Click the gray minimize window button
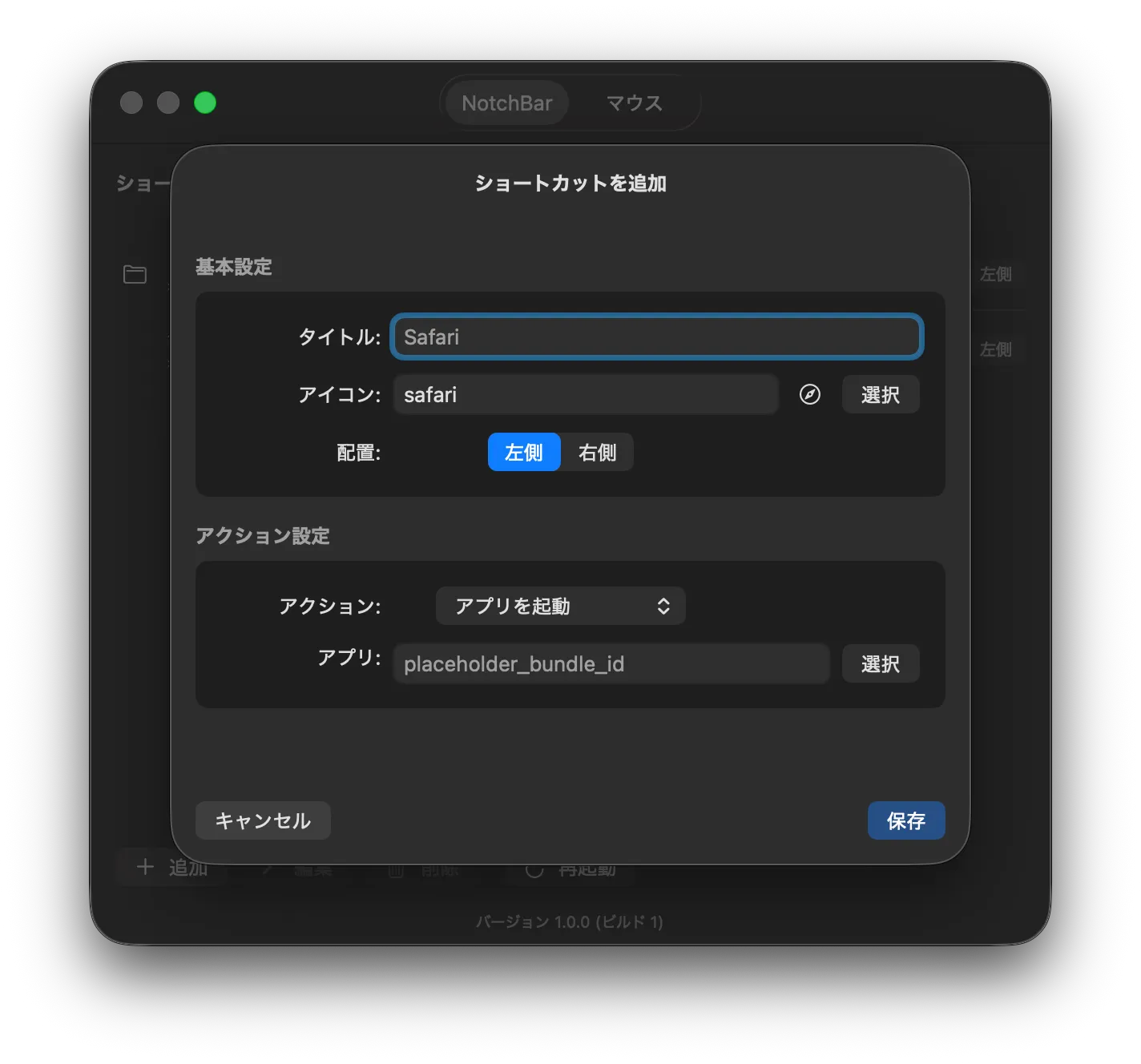The width and height of the screenshot is (1141, 1064). point(168,103)
